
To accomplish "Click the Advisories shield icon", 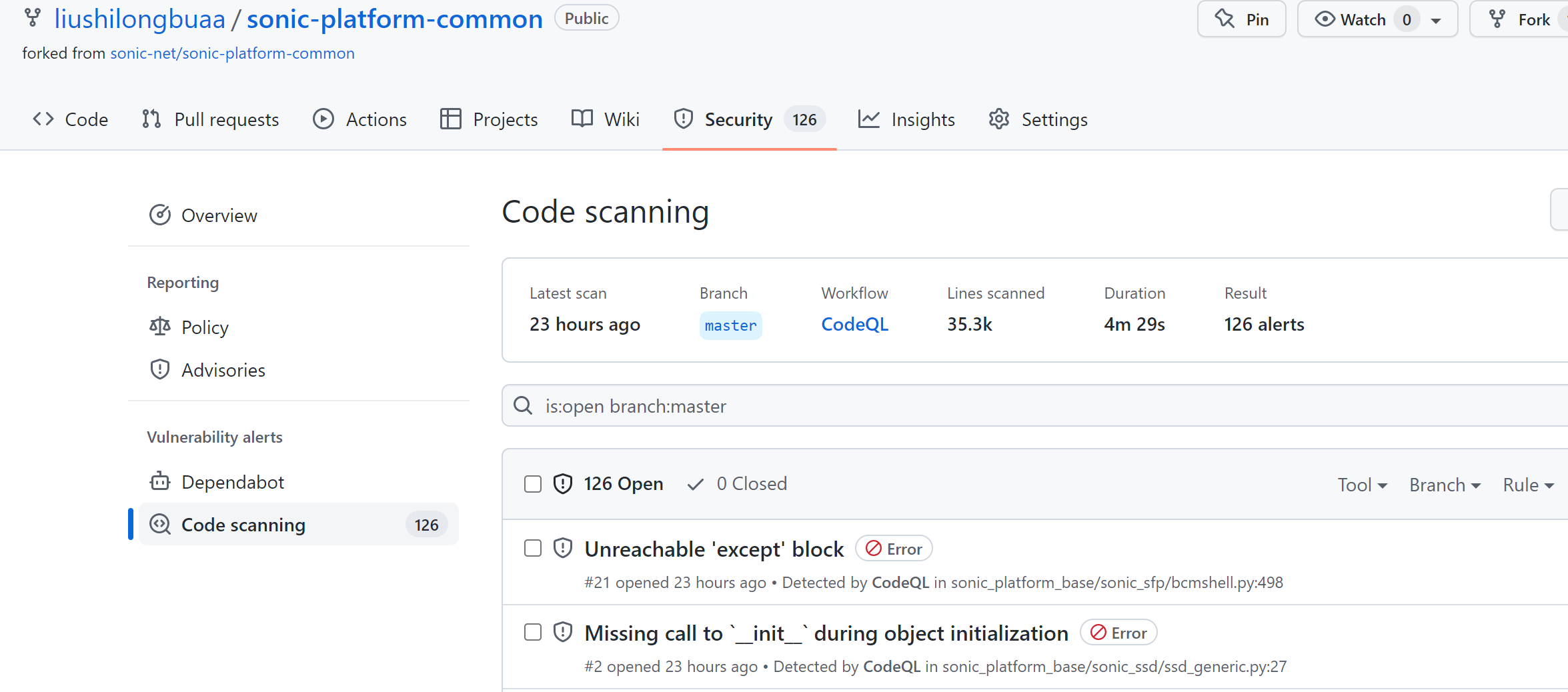I will click(x=160, y=369).
